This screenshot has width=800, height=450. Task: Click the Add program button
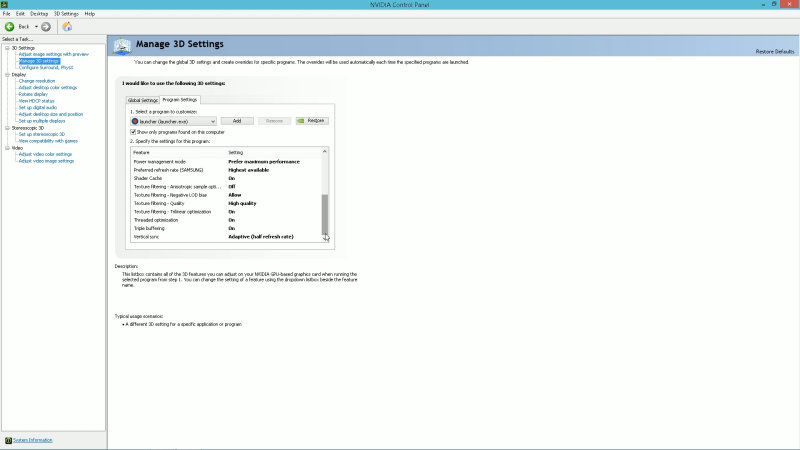[x=237, y=121]
